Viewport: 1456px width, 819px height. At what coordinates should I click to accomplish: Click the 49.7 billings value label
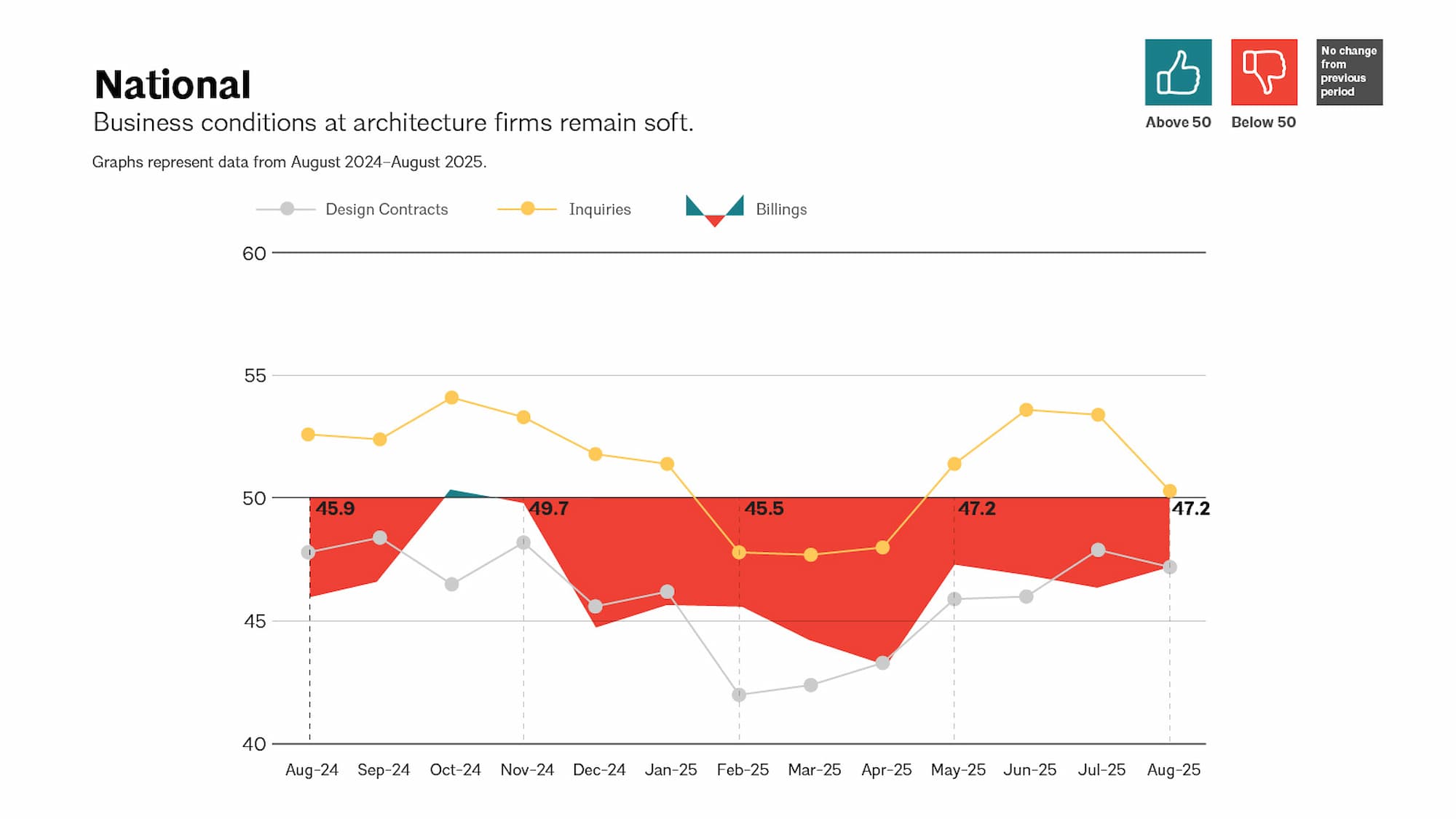click(x=548, y=509)
